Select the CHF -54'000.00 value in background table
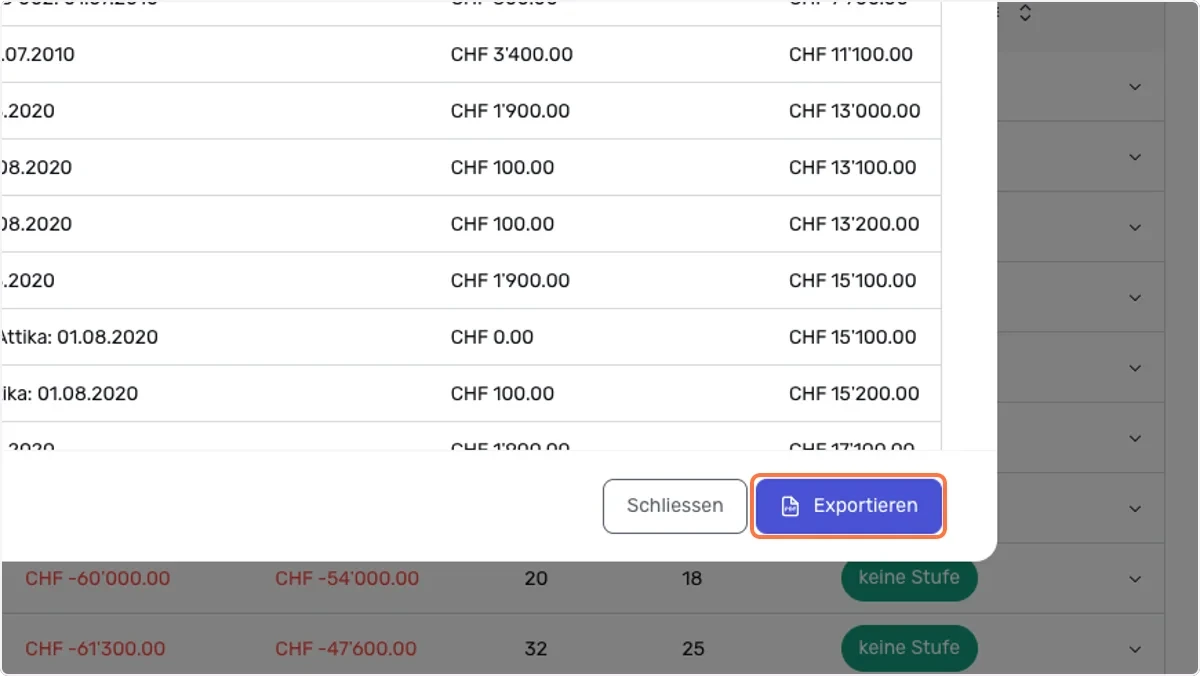Viewport: 1200px width, 676px height. pos(347,578)
